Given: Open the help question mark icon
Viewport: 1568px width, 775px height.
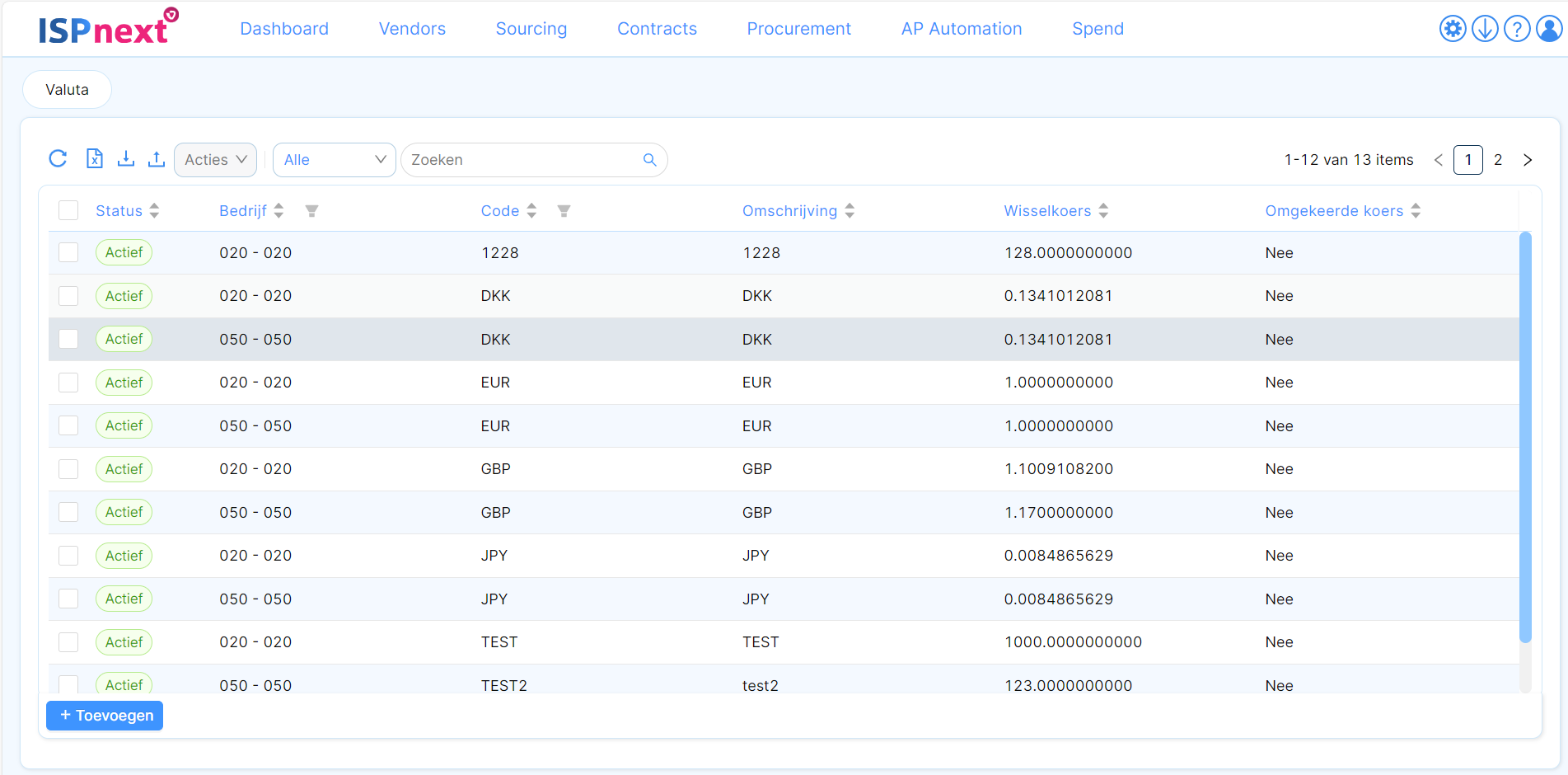Looking at the screenshot, I should tap(1517, 29).
